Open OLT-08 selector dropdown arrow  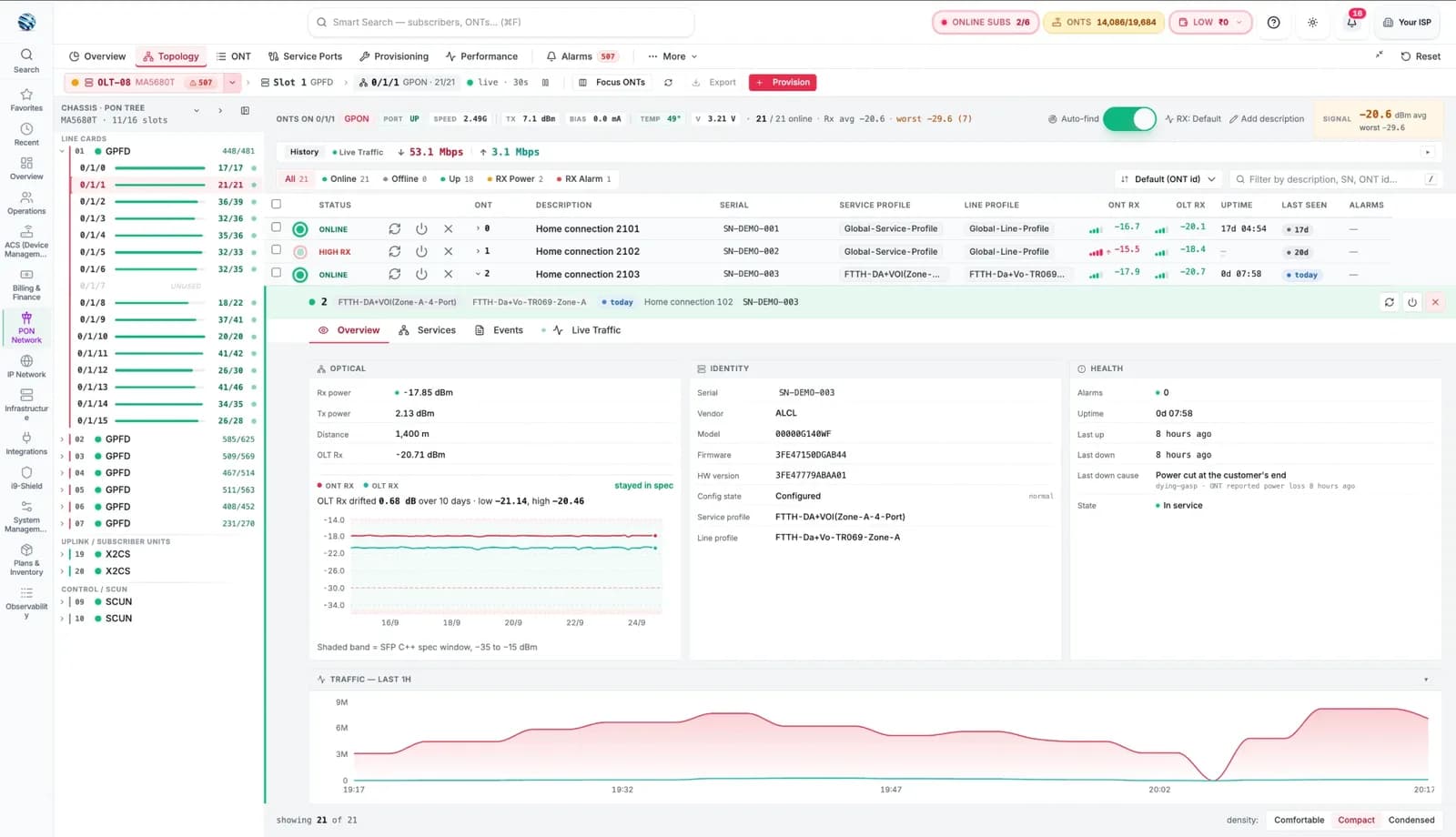tap(232, 82)
